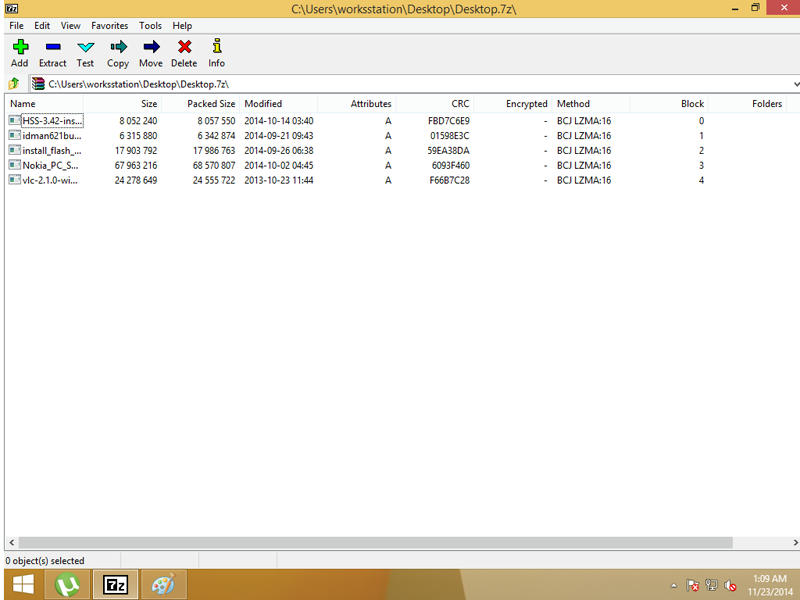Sort by Modified column header
This screenshot has height=600, width=800.
tap(279, 104)
